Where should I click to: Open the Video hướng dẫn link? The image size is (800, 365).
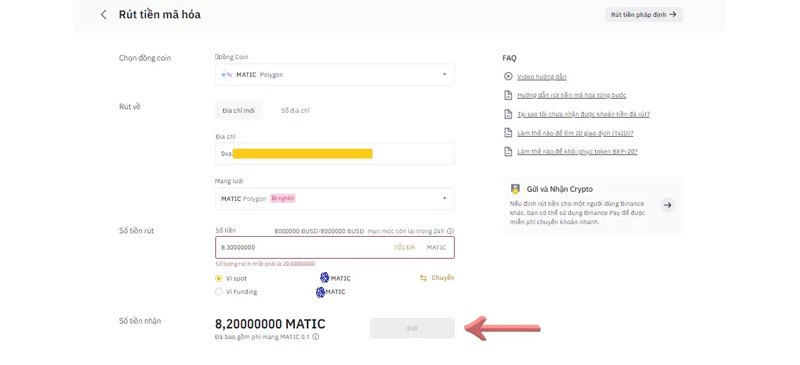click(x=542, y=77)
